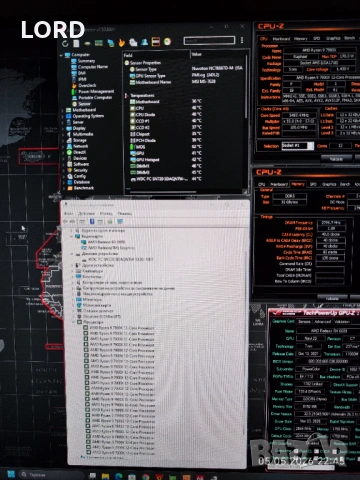
Task: Click the horizontal scrollbar under the AIDA64 sensor list
Action: pyautogui.click(x=162, y=192)
